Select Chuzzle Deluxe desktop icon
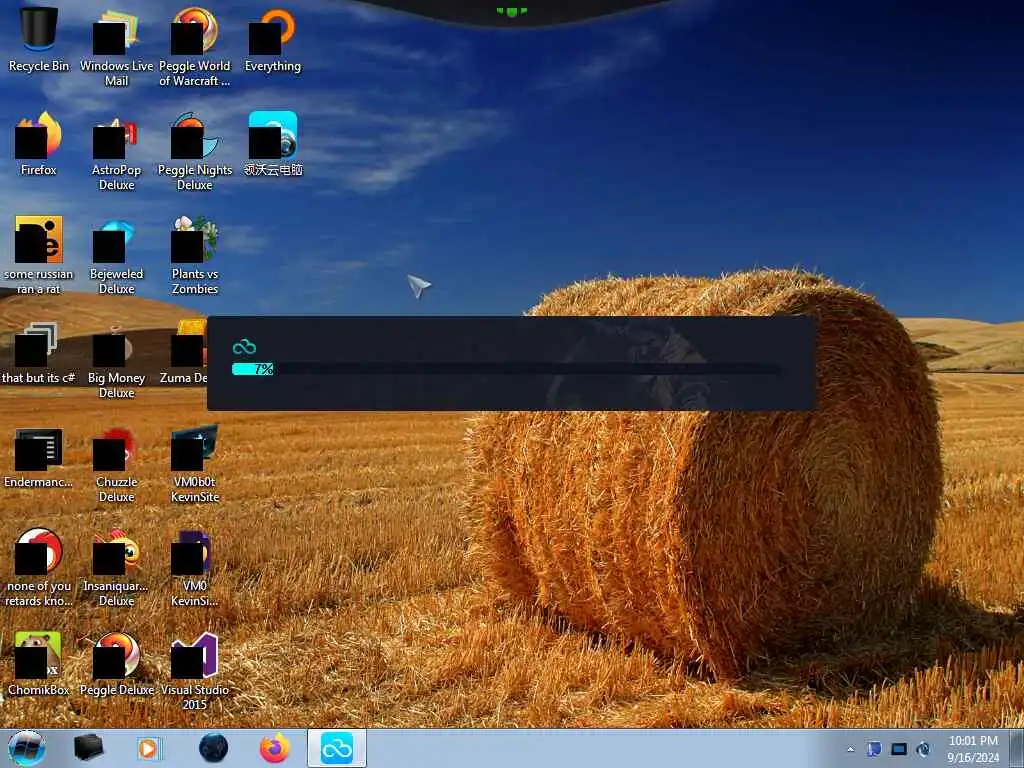This screenshot has height=768, width=1024. (x=116, y=464)
